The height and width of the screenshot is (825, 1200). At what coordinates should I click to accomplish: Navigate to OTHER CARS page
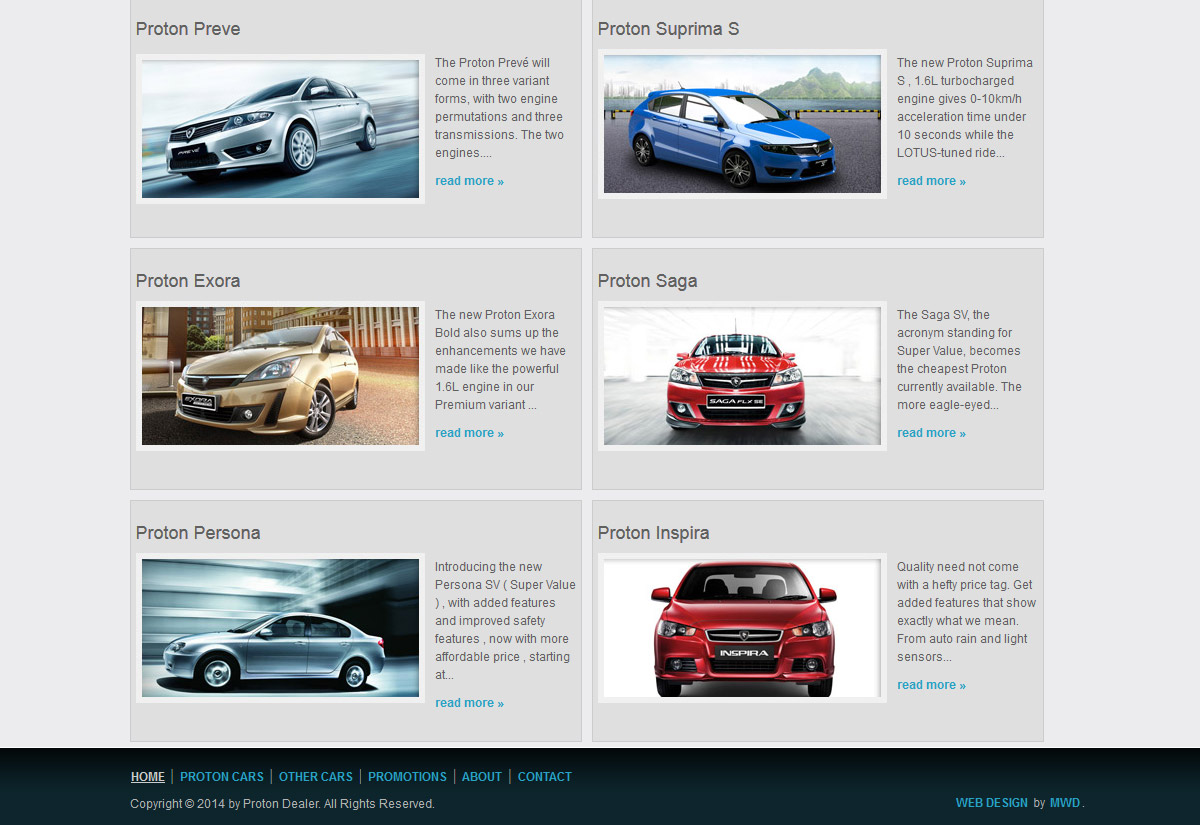(316, 777)
